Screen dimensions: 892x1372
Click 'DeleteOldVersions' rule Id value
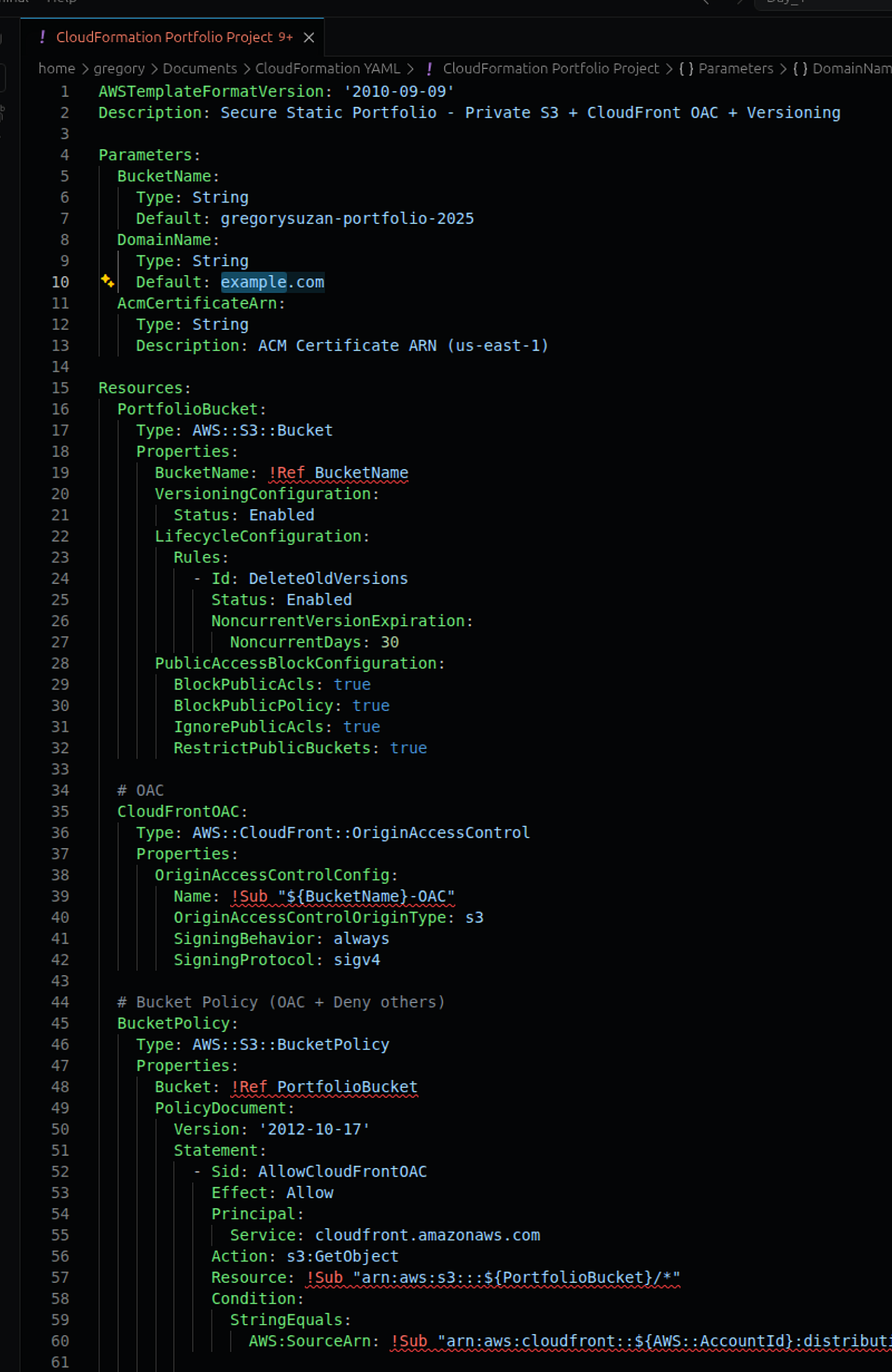point(328,579)
